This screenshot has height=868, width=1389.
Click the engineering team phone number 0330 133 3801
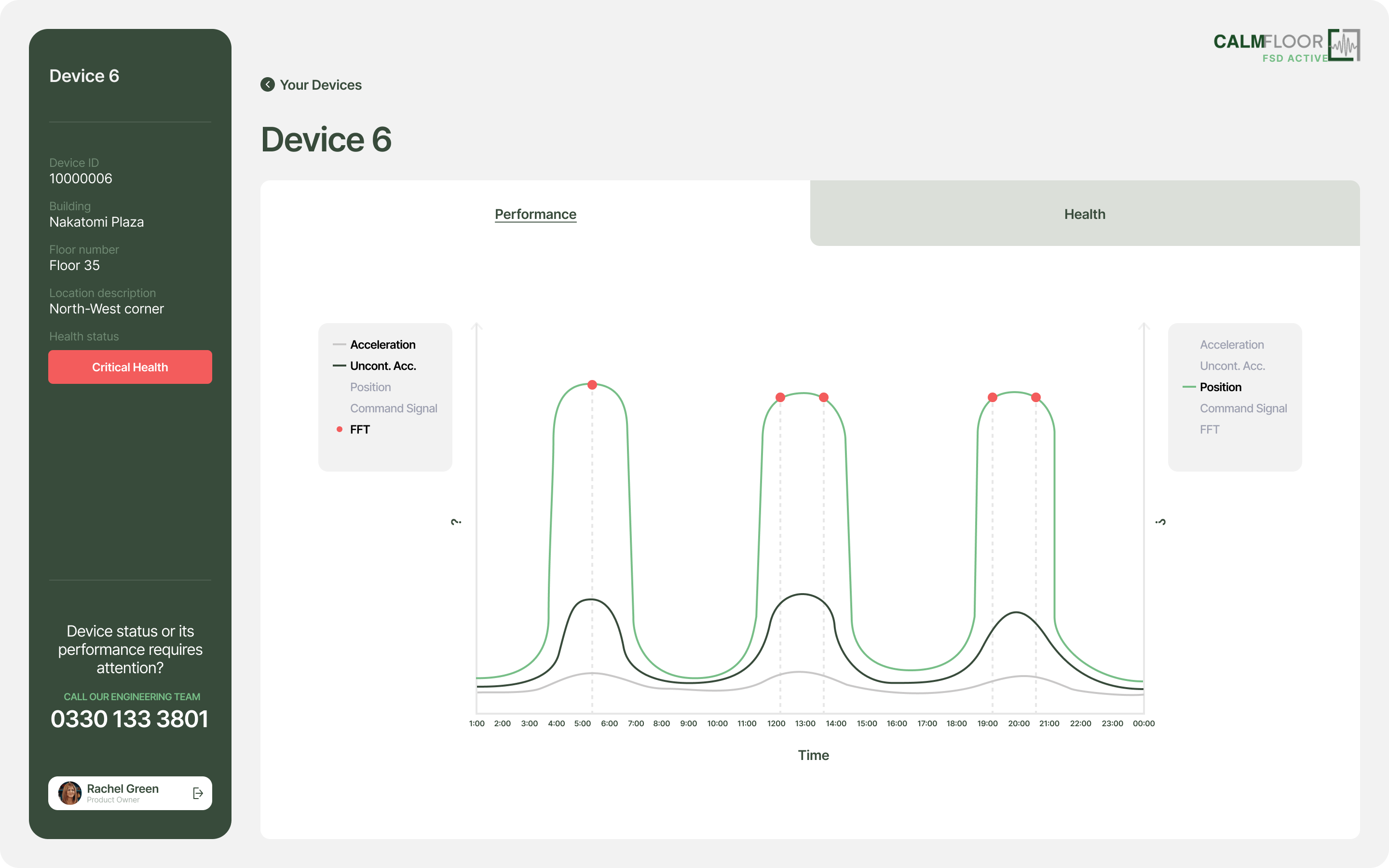130,719
